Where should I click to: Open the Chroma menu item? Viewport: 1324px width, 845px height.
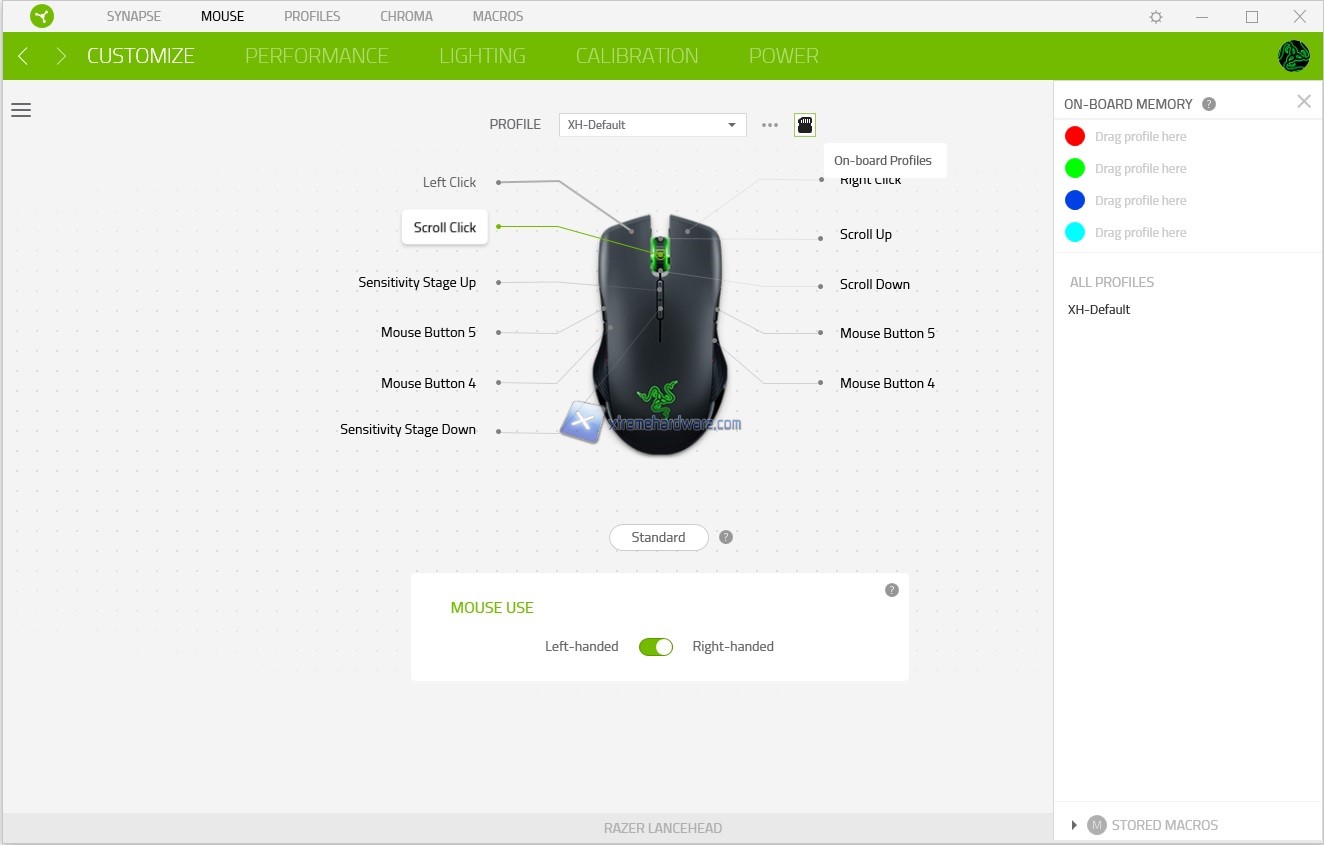(406, 16)
